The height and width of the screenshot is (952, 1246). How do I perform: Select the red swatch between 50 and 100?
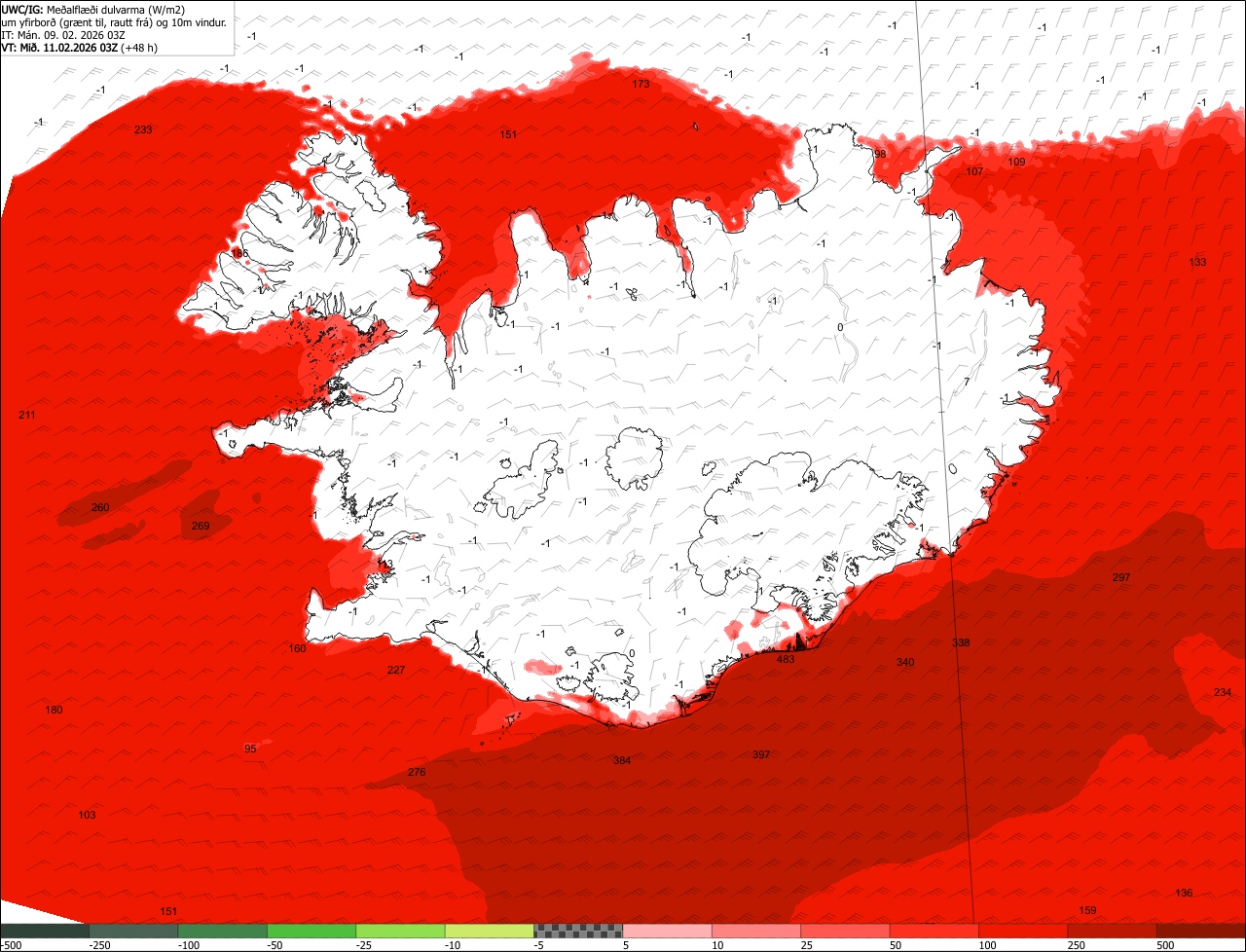934,931
